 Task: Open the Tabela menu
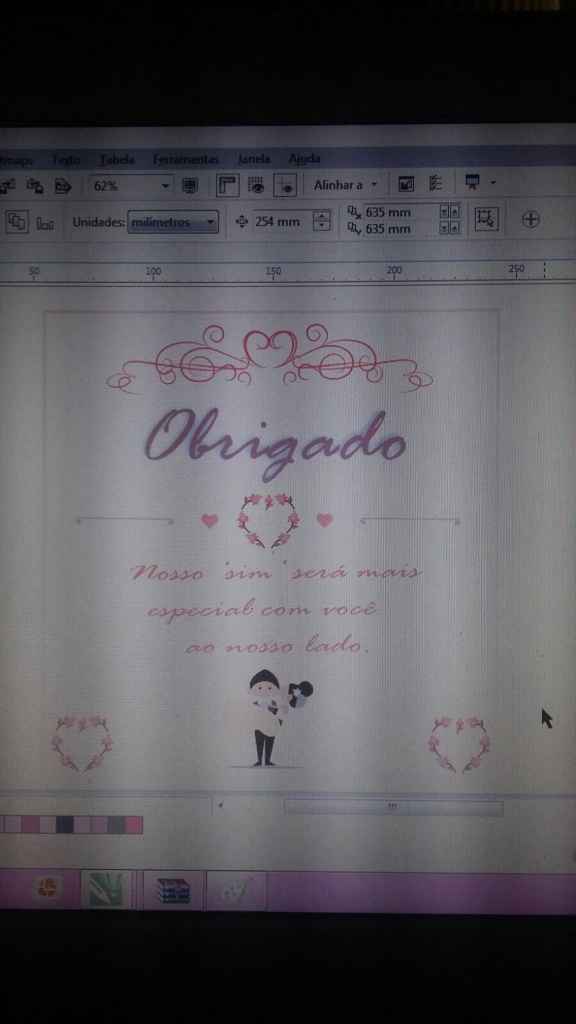117,160
